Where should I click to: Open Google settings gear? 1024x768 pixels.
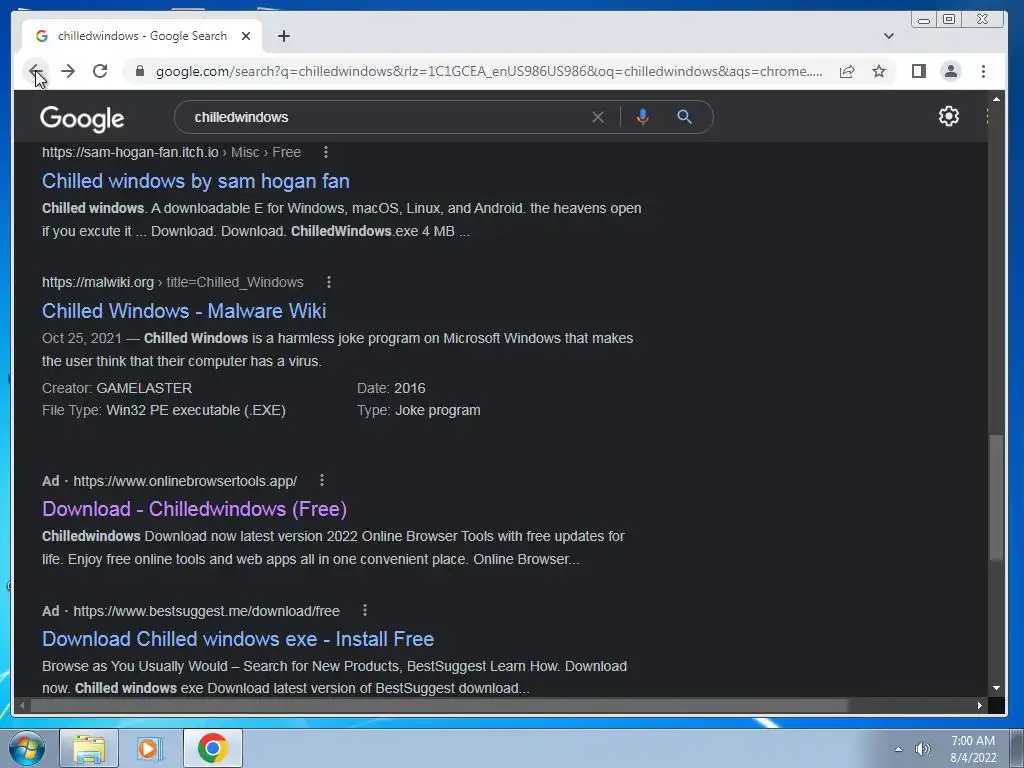pos(948,116)
